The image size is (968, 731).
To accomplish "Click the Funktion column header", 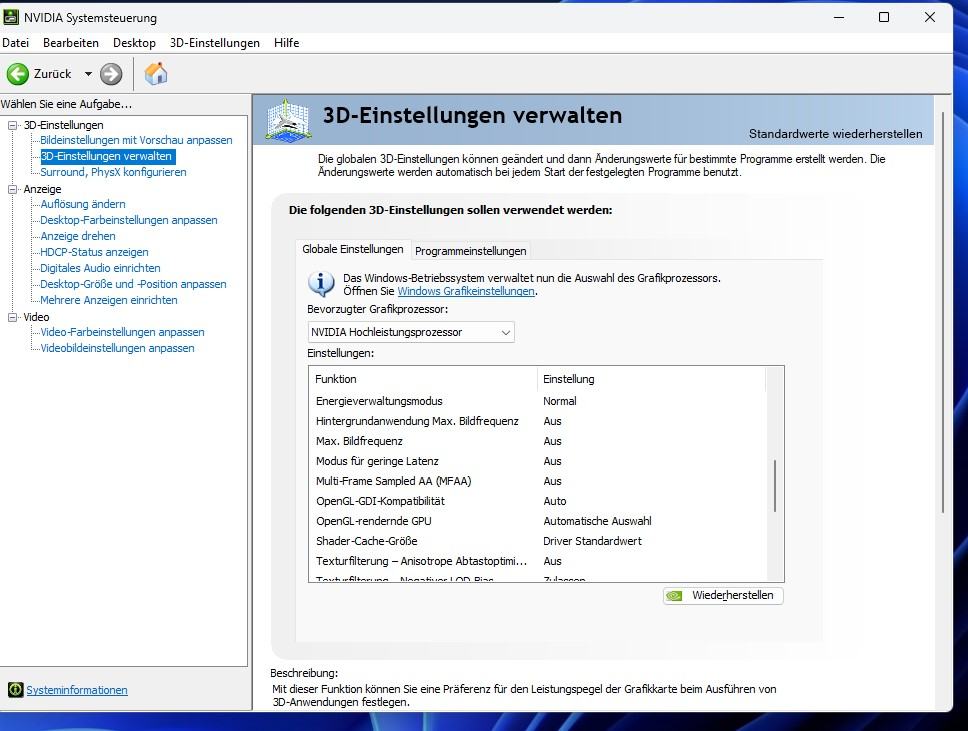I will coord(424,379).
